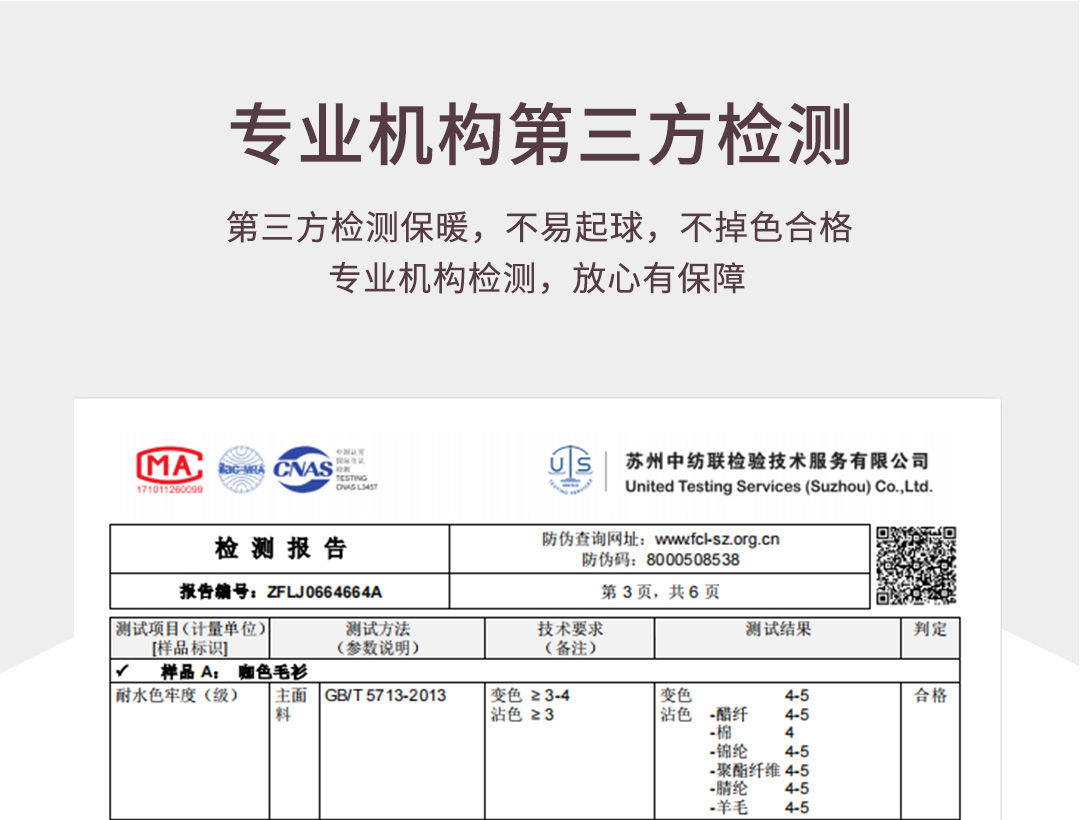Click the ilac-MRA globe logo
This screenshot has height=820, width=1080.
click(x=241, y=470)
